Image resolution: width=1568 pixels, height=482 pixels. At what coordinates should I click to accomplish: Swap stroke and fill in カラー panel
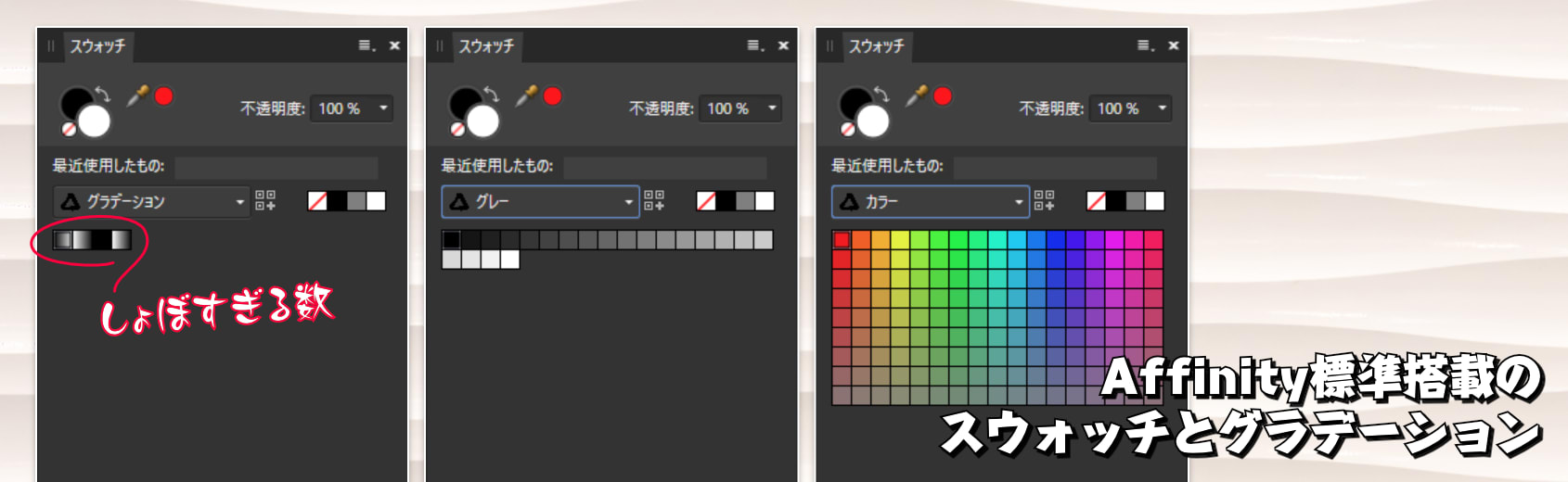point(881,94)
